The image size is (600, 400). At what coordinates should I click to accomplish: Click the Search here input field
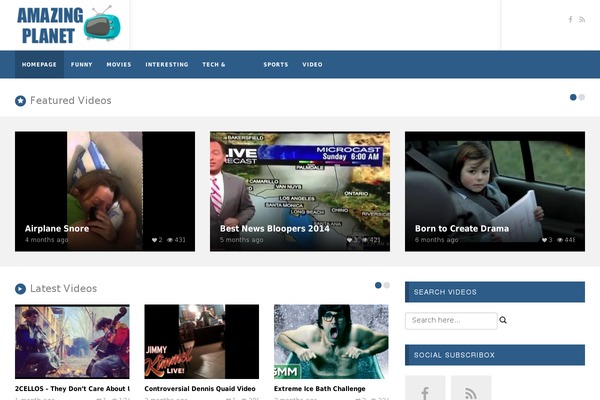[451, 320]
